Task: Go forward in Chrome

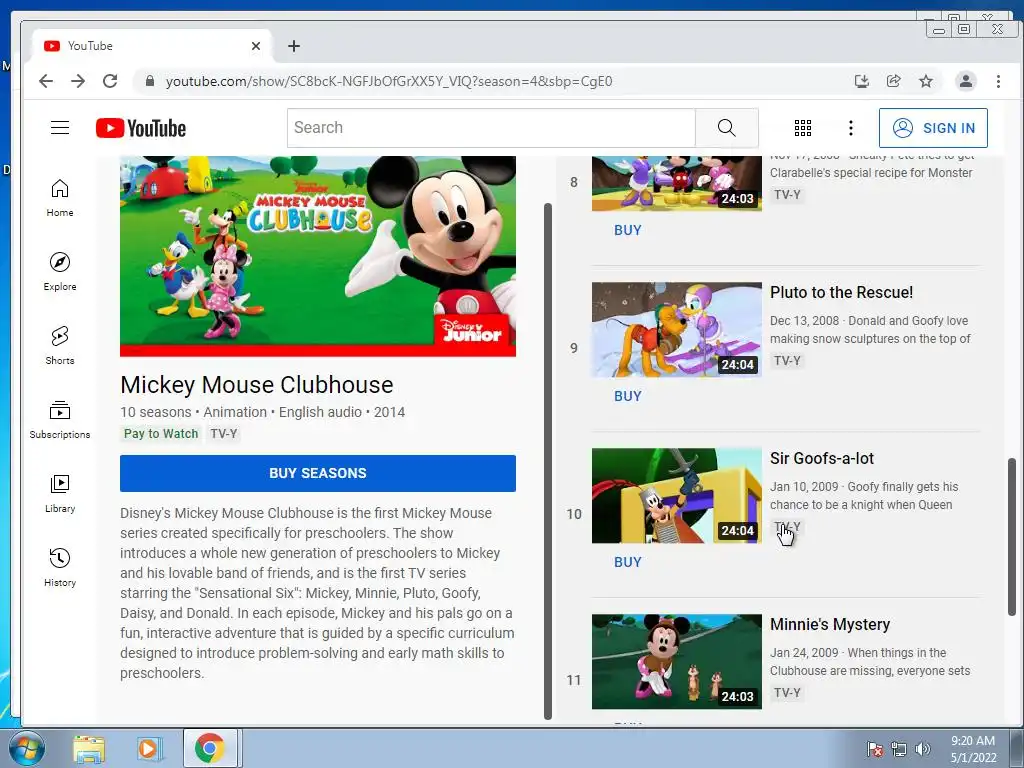Action: tap(78, 81)
